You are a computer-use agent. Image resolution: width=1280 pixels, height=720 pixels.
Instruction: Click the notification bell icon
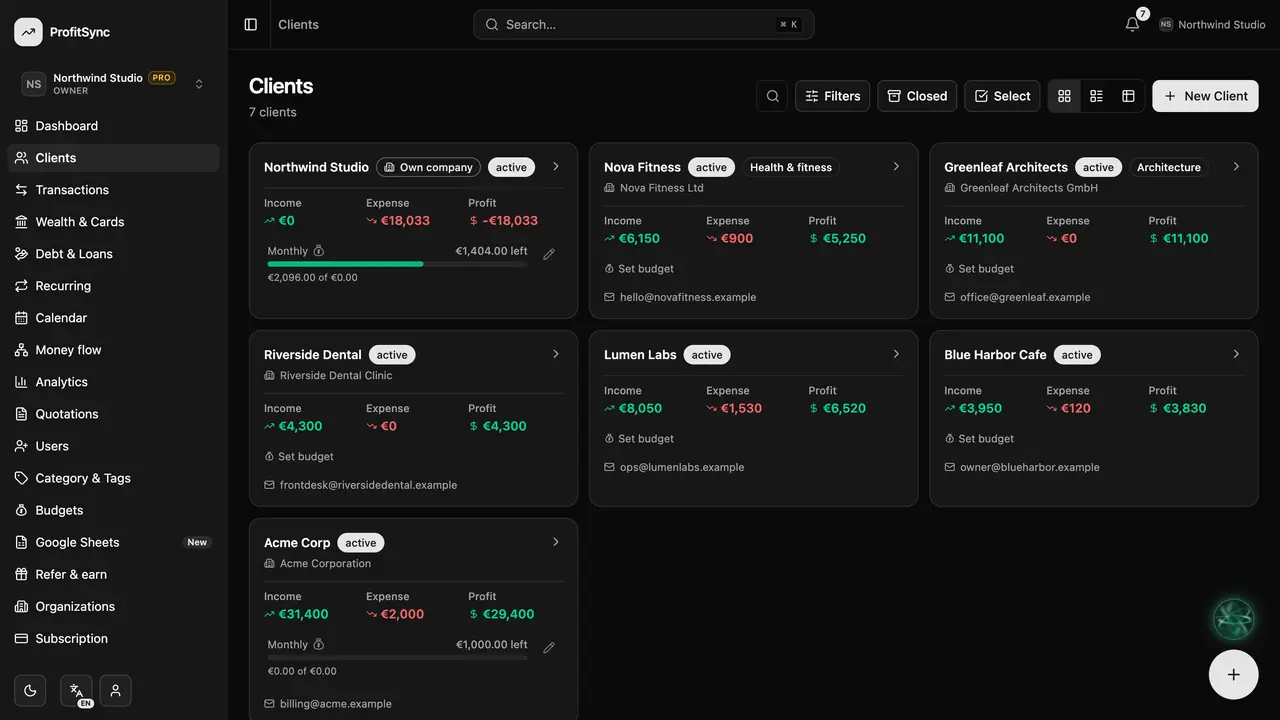[1132, 24]
